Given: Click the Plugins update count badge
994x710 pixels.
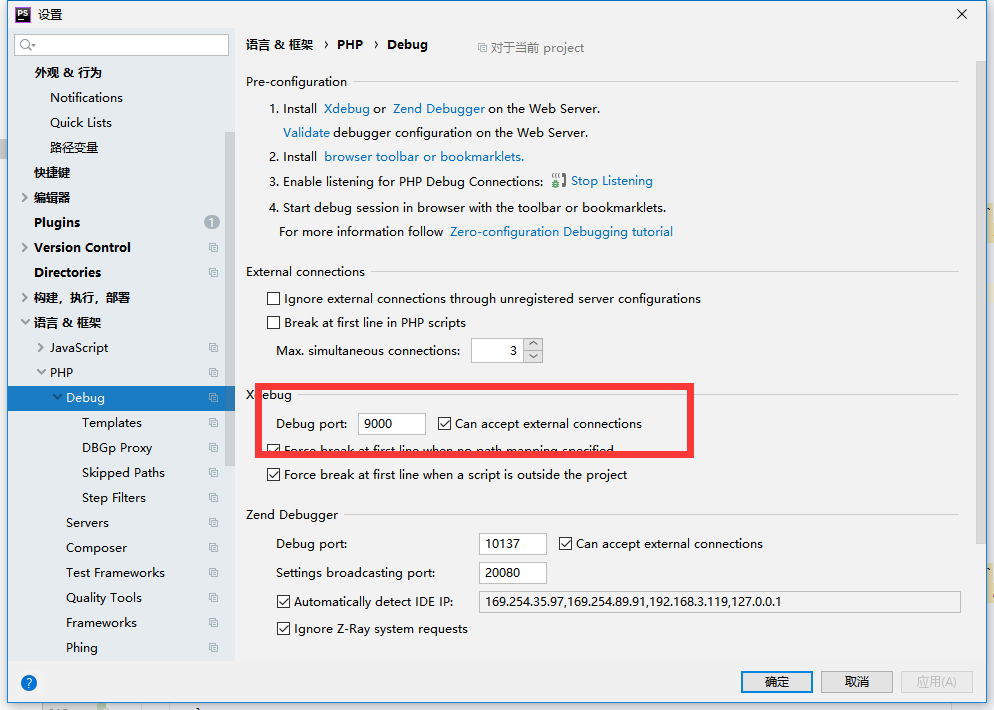Looking at the screenshot, I should 212,223.
